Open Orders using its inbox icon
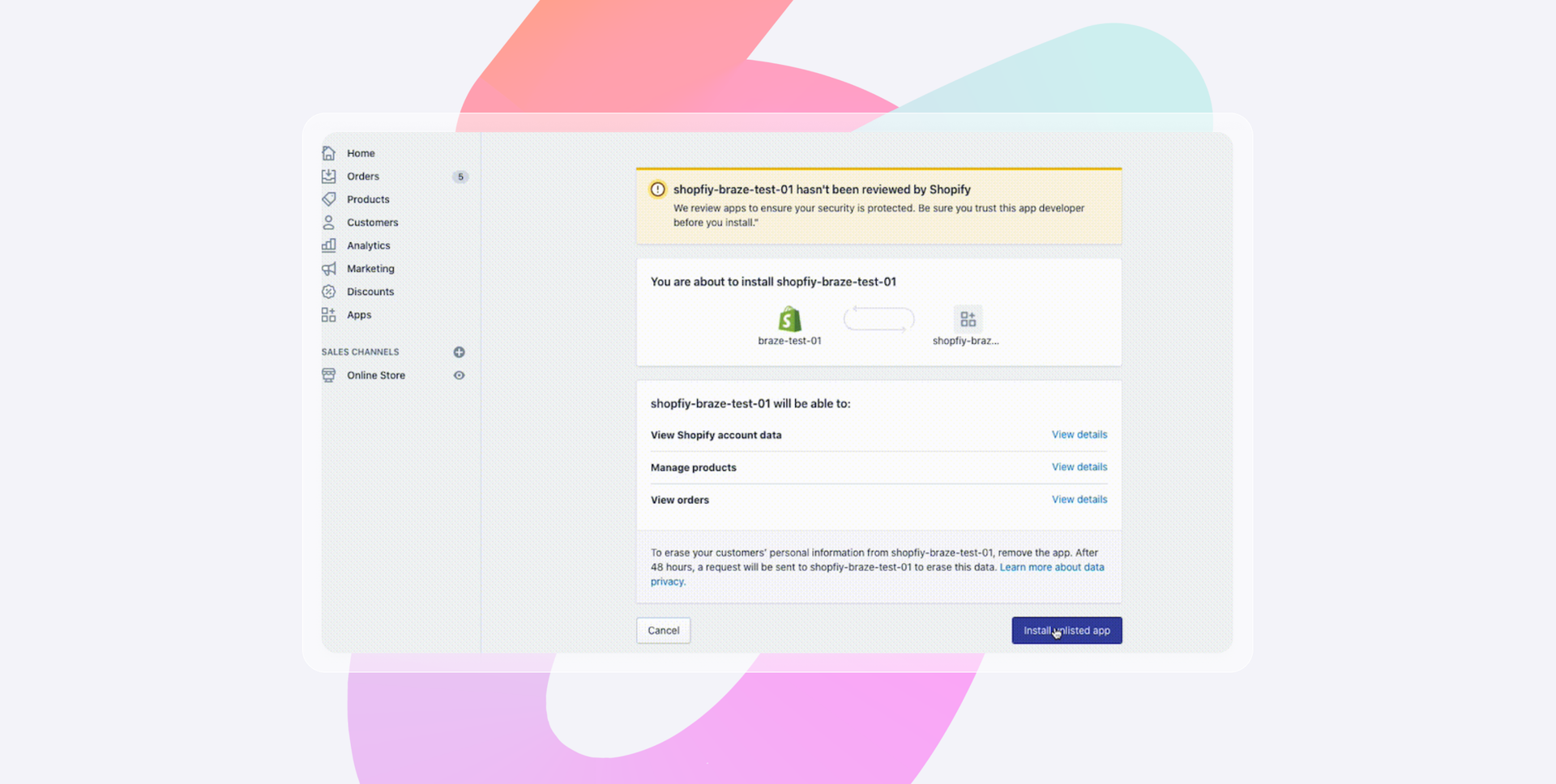 click(x=328, y=176)
